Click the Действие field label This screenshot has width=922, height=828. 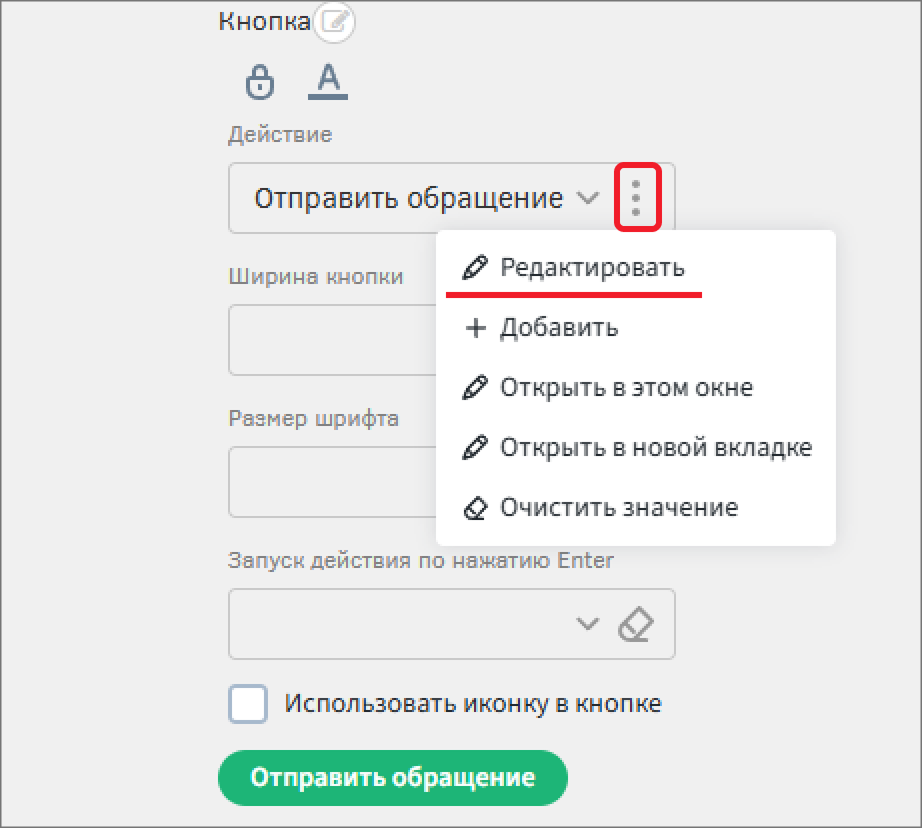(280, 135)
